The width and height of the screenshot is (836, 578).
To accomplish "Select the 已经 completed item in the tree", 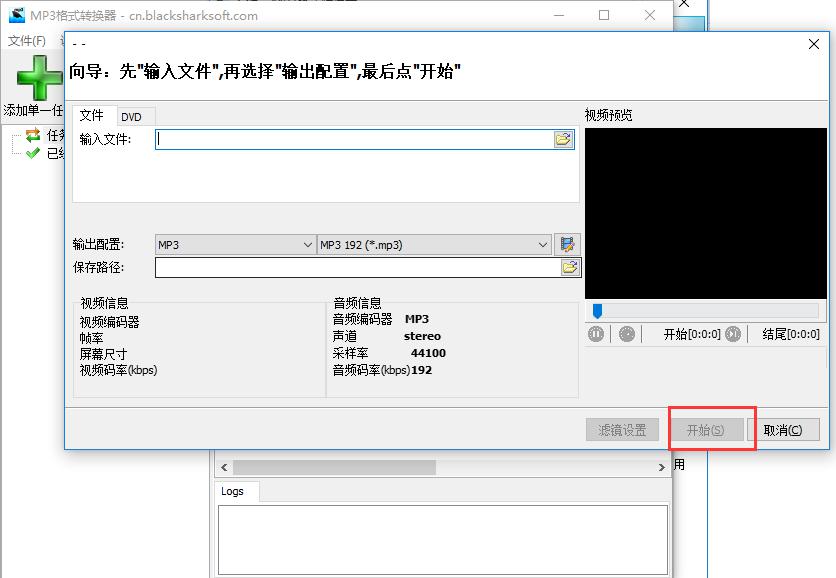I will (x=48, y=153).
